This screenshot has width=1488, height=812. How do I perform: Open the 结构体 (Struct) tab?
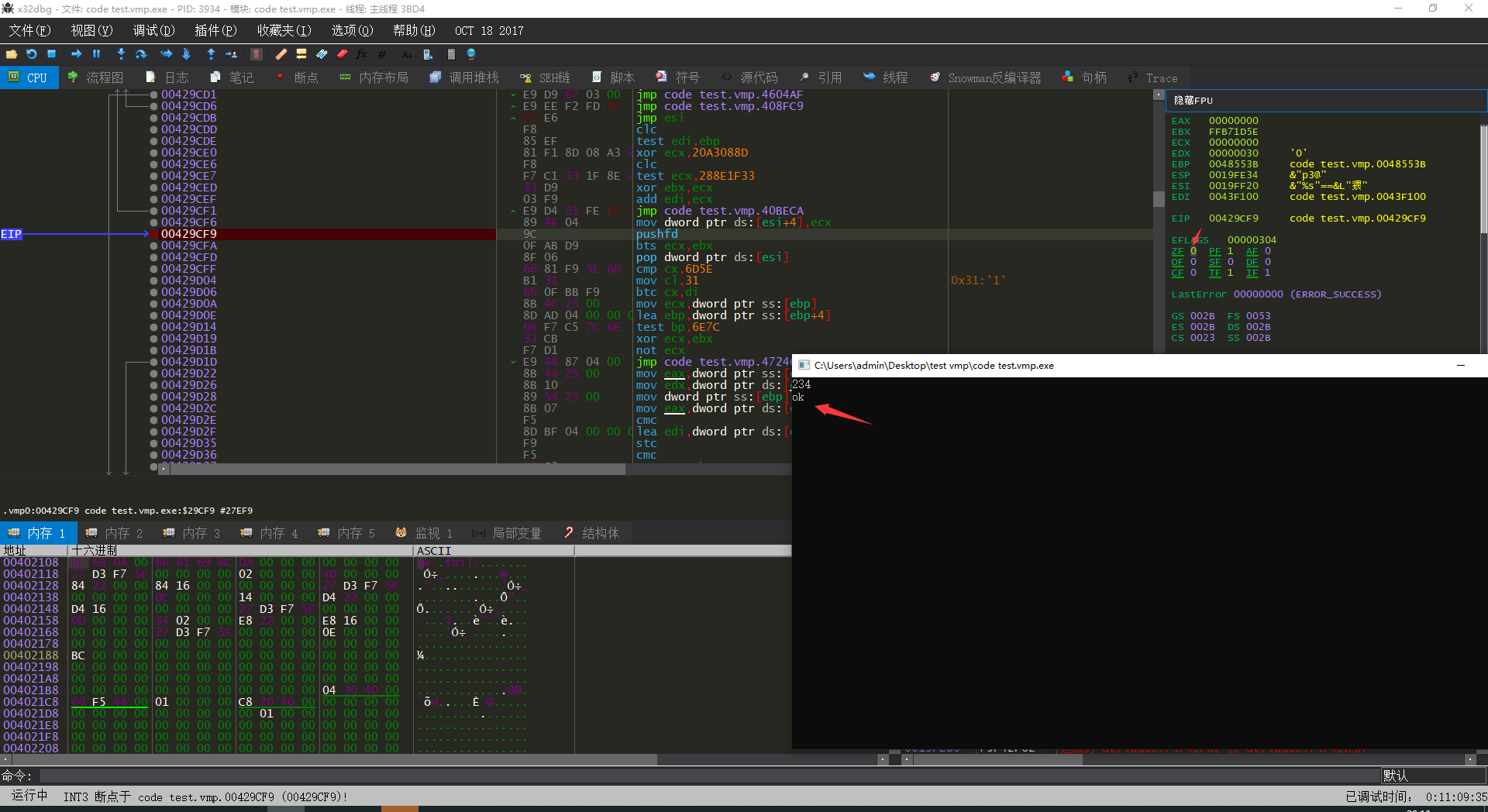coord(591,533)
